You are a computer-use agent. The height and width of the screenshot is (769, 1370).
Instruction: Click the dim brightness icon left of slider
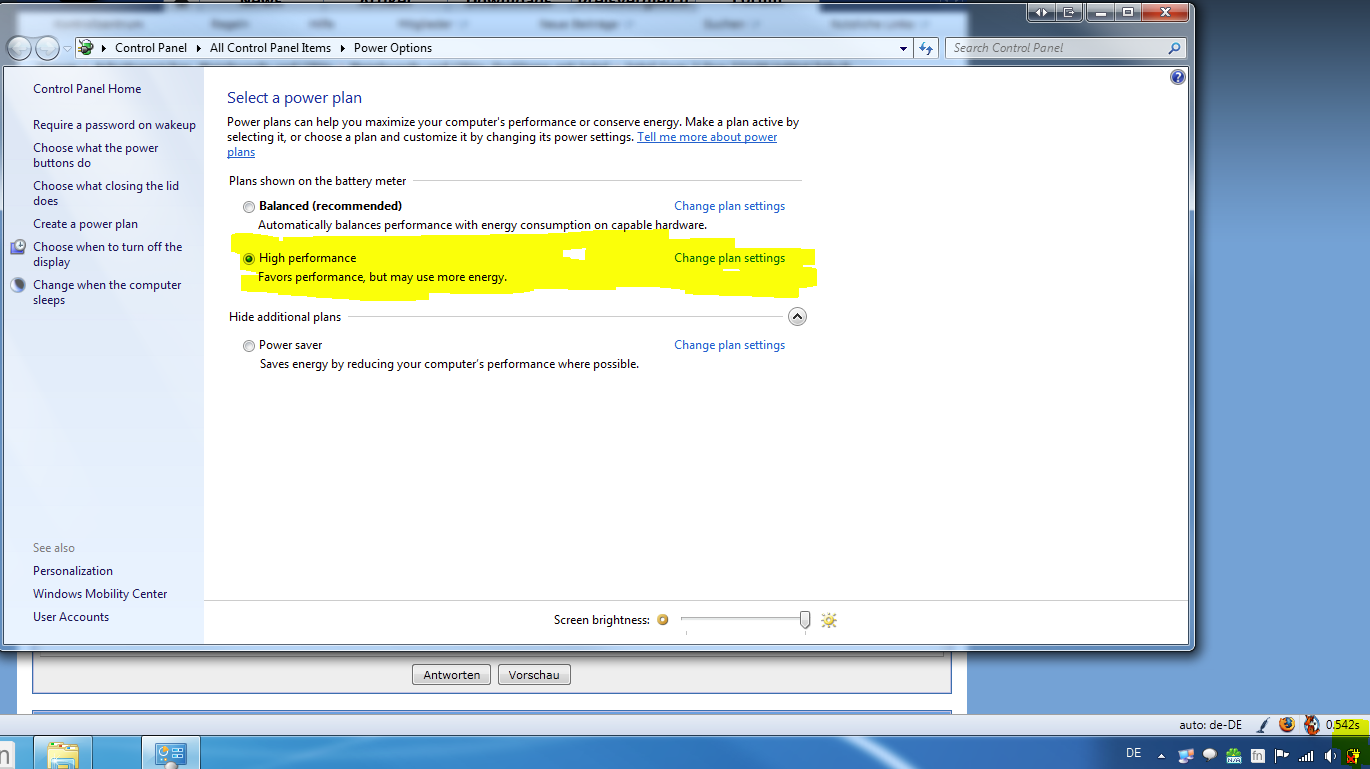click(662, 620)
